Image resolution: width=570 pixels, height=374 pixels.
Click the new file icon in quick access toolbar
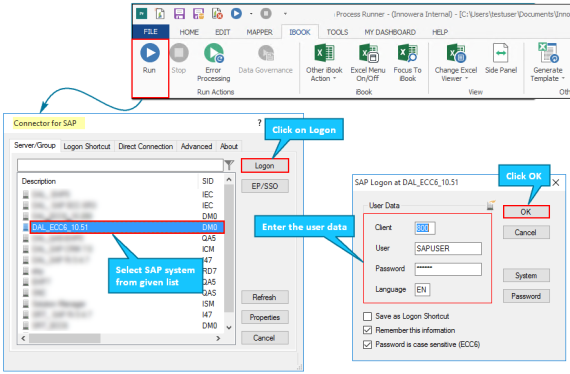160,14
